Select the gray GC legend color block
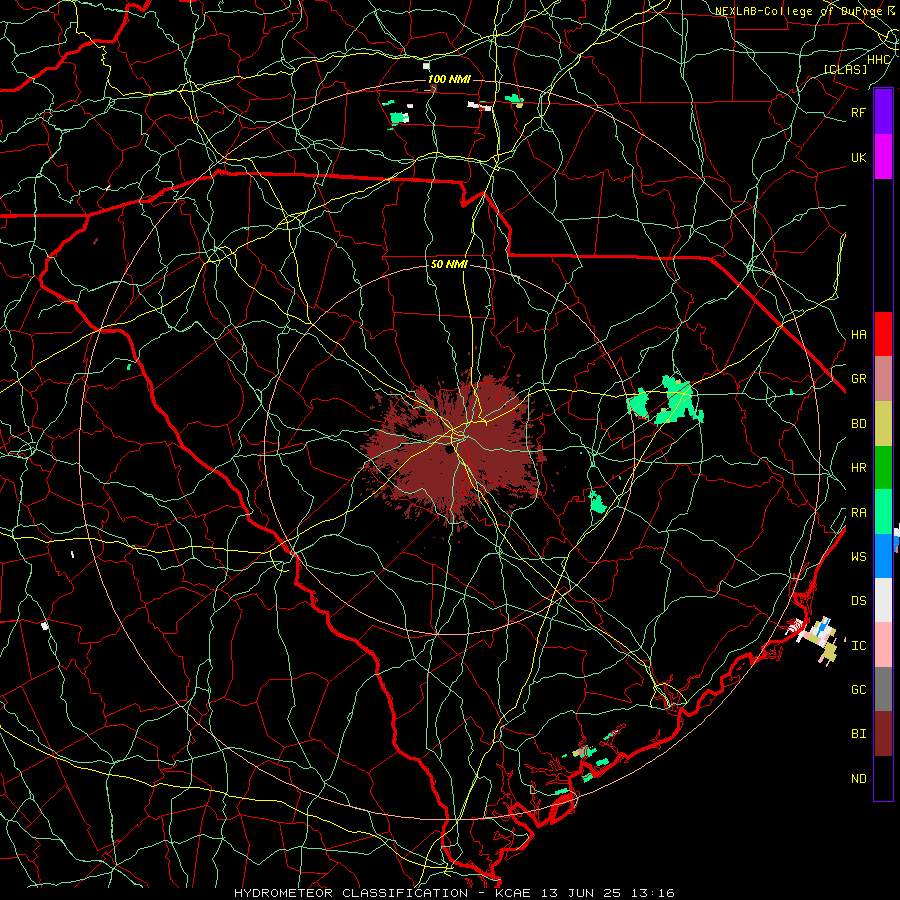The image size is (900, 900). point(883,689)
